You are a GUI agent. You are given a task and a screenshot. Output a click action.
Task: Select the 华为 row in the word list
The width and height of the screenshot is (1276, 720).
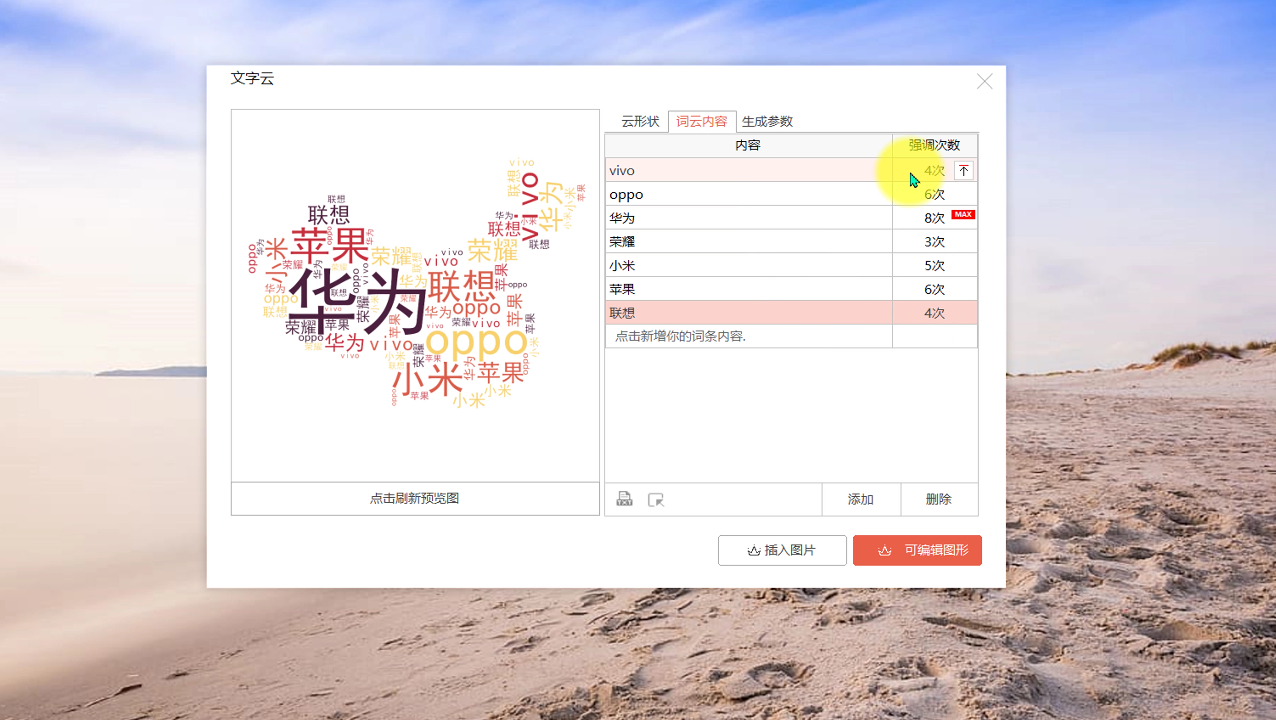pyautogui.click(x=791, y=218)
